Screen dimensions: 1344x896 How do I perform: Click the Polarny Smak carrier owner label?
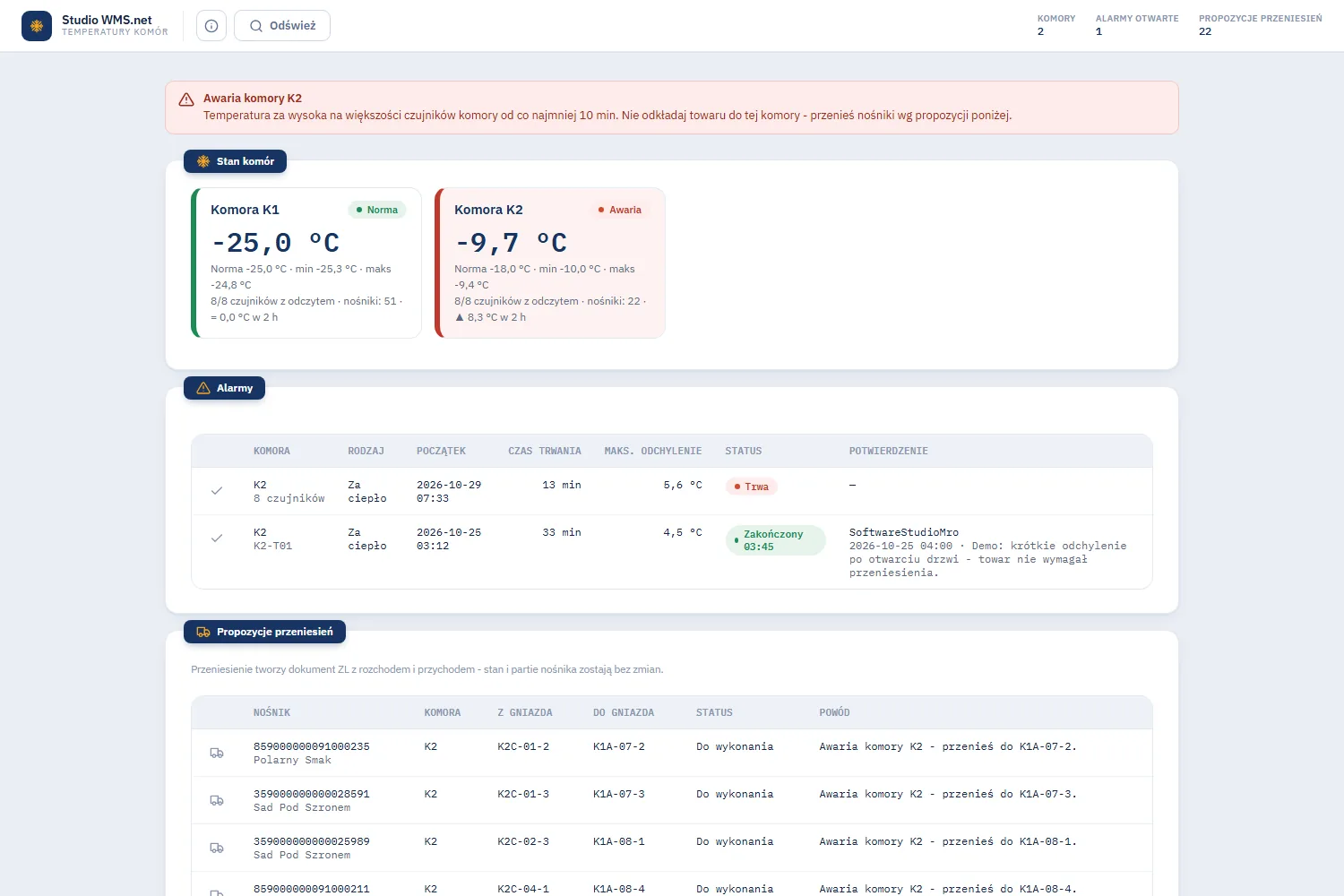292,760
